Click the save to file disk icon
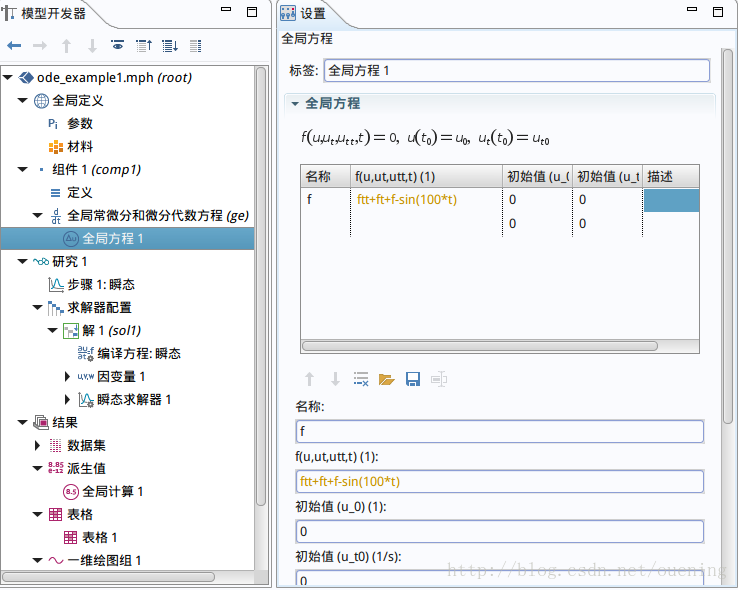The width and height of the screenshot is (738, 590). coord(413,379)
